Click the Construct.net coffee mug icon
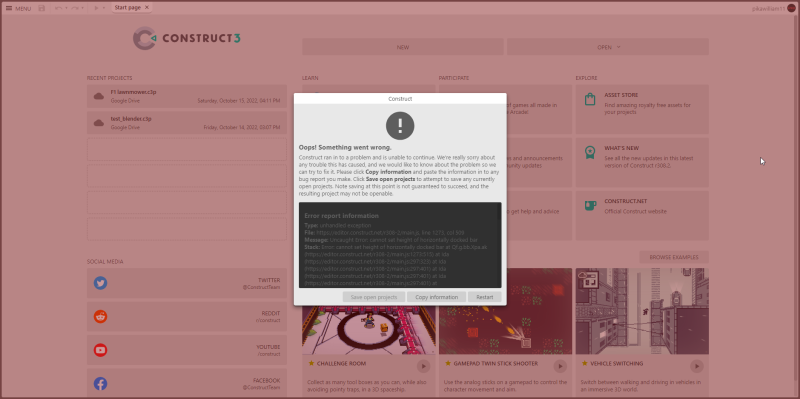 [x=590, y=205]
